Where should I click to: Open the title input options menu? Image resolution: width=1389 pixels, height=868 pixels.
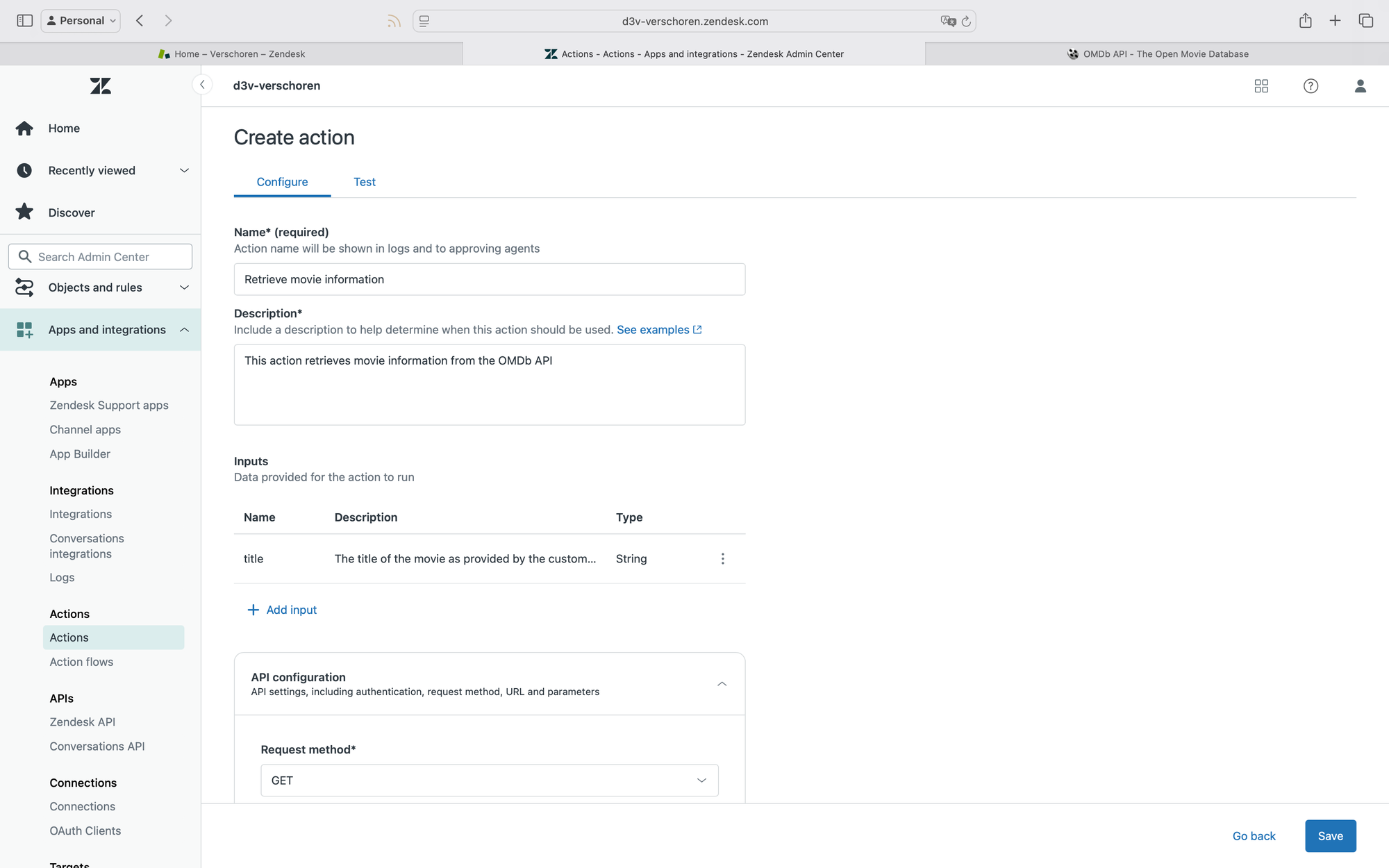[722, 559]
